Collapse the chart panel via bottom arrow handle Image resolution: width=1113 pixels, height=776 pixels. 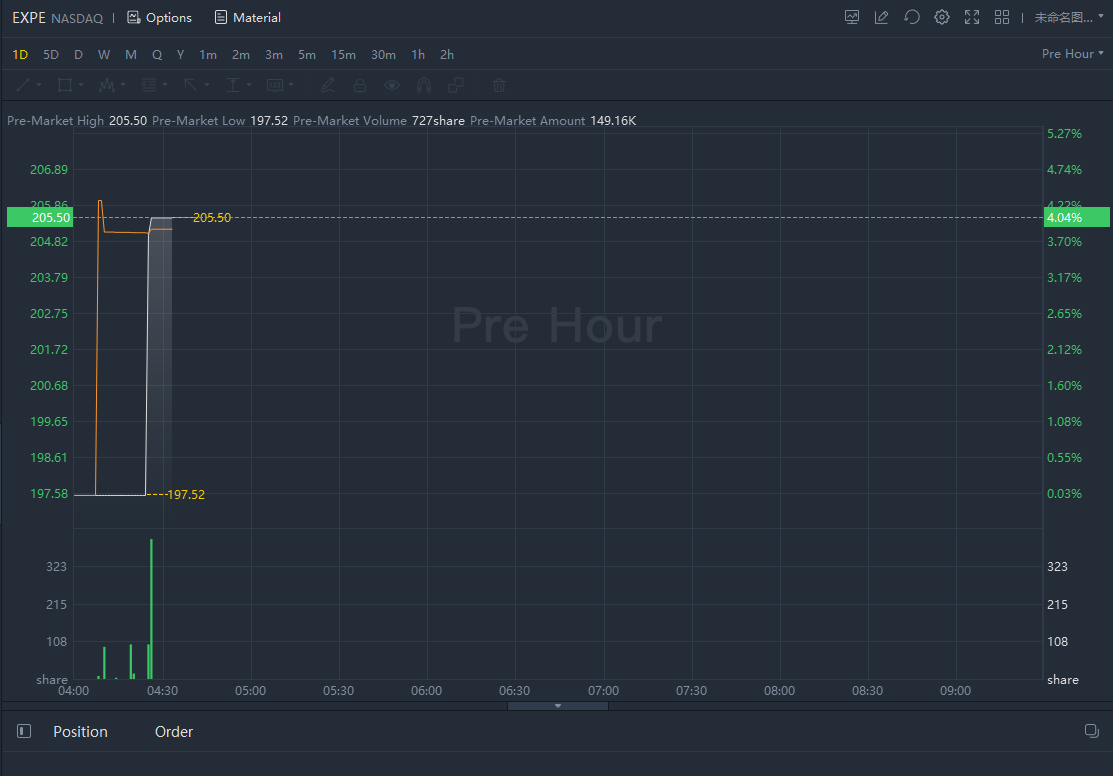point(558,706)
